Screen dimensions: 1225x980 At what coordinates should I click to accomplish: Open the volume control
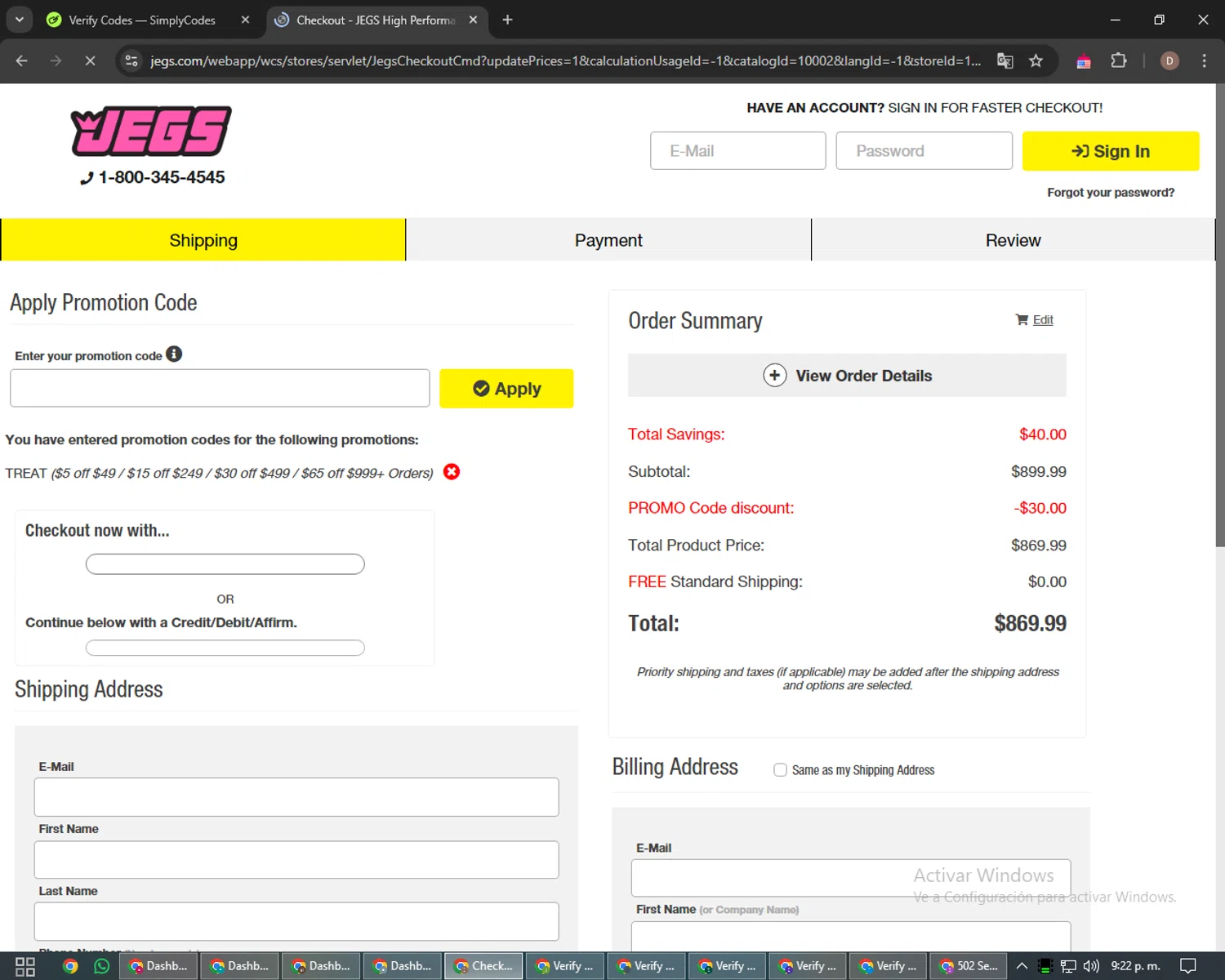1091,966
